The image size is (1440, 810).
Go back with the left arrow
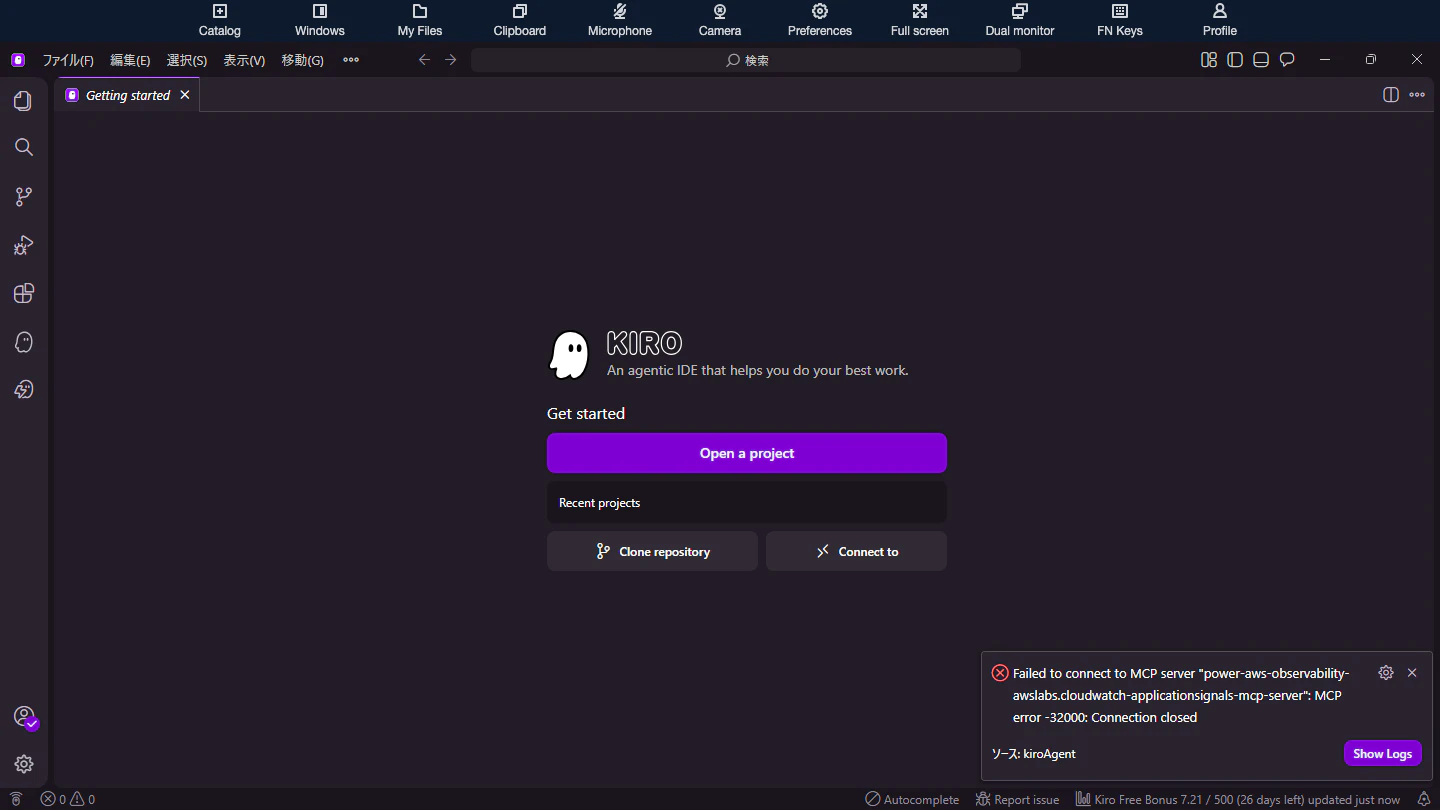[424, 60]
